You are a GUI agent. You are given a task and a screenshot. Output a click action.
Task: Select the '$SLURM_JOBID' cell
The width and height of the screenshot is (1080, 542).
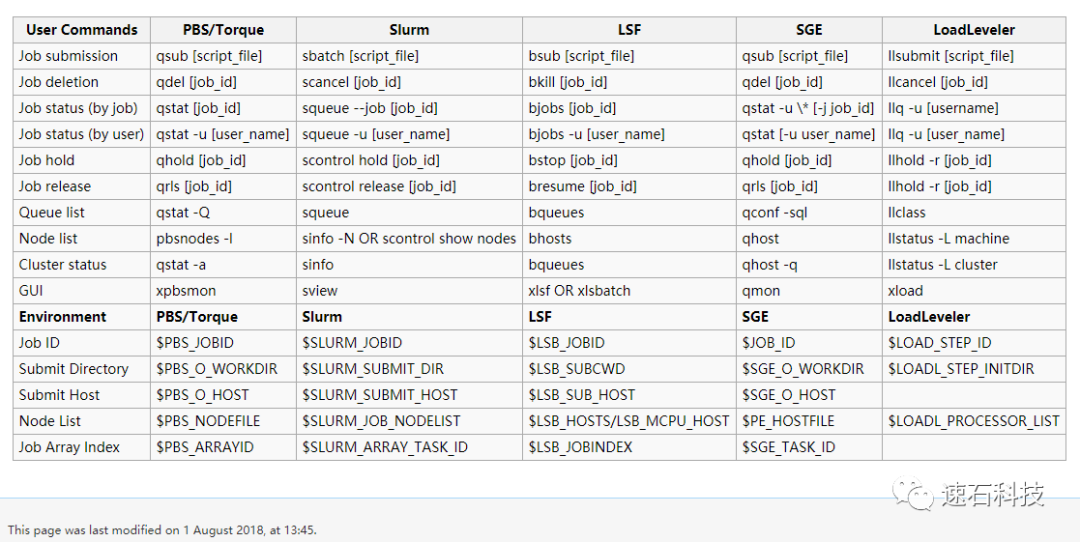point(409,343)
